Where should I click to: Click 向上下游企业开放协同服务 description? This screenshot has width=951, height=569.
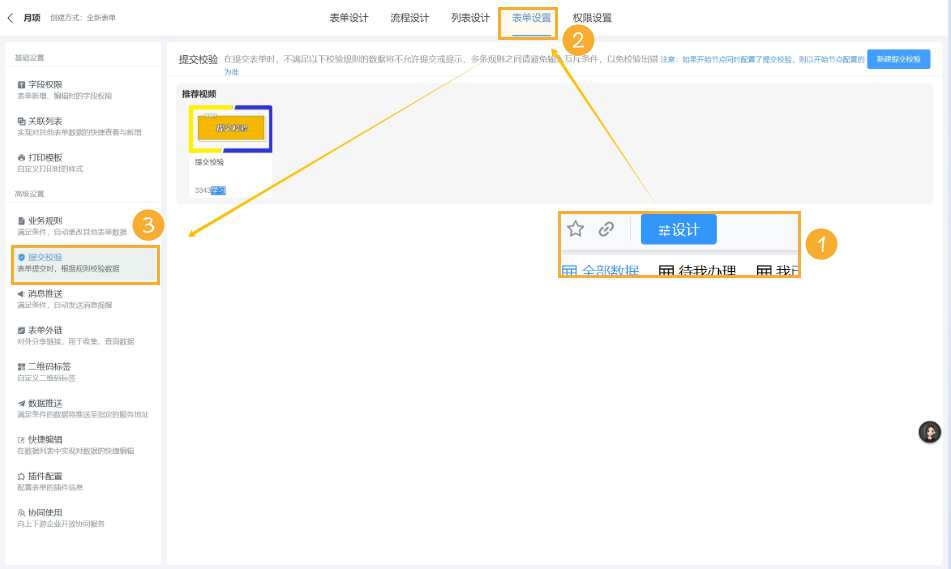coord(61,524)
